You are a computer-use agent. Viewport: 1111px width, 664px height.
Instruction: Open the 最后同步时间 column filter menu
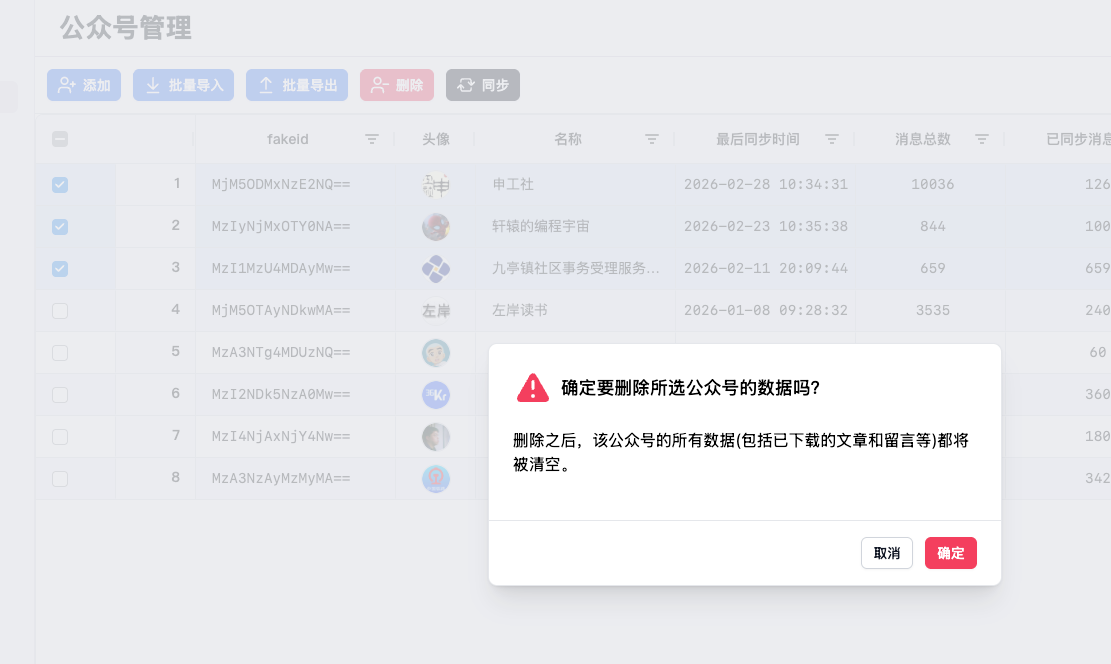point(831,139)
